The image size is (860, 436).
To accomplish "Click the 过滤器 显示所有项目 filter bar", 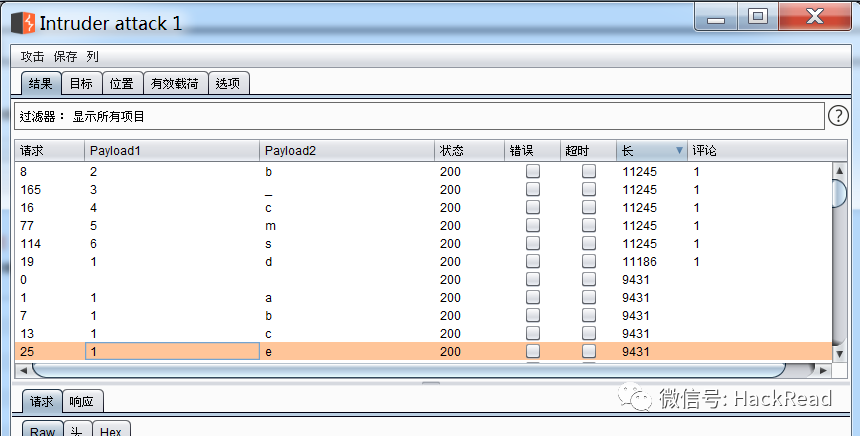I will click(x=419, y=116).
